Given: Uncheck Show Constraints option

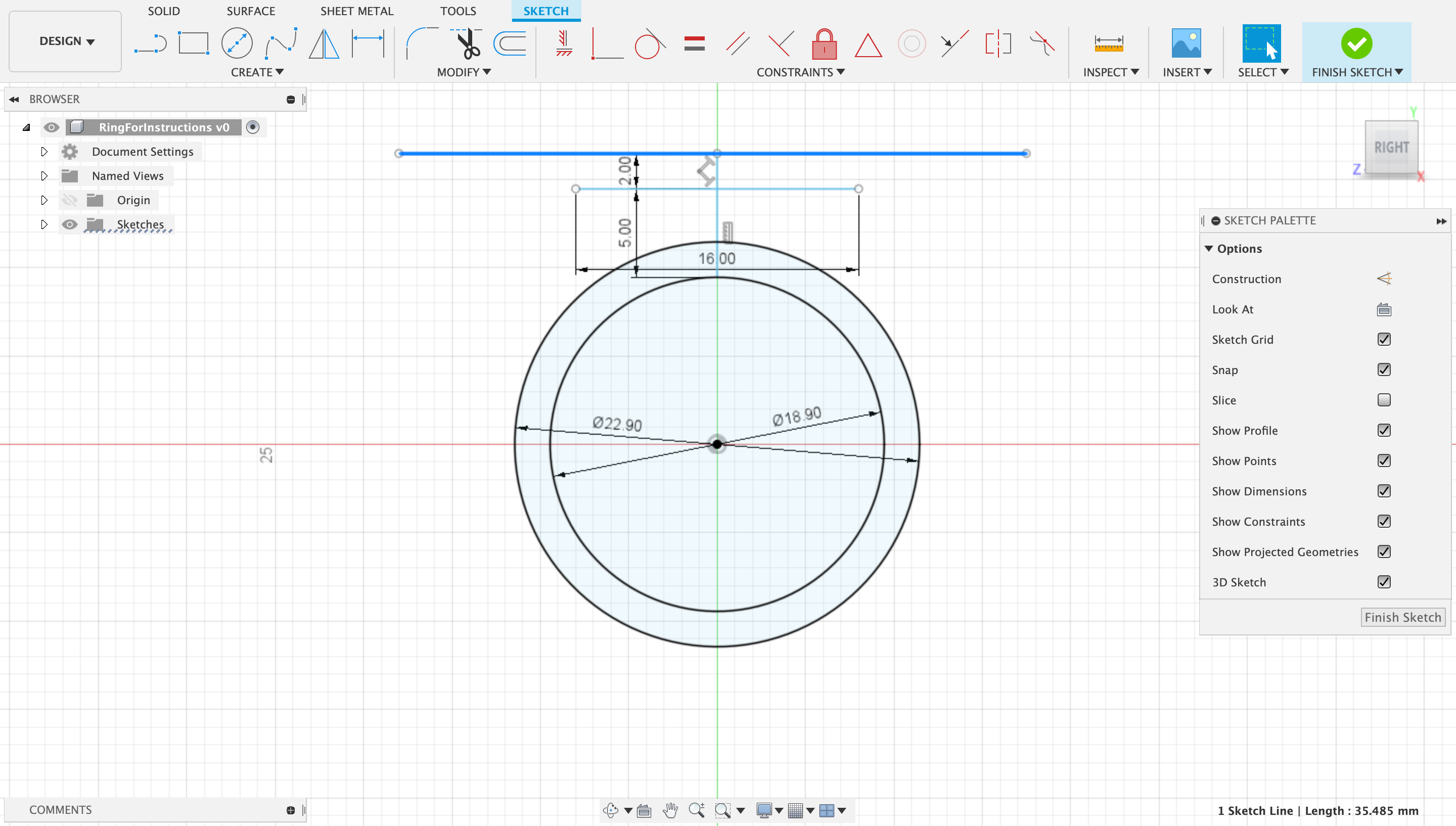Looking at the screenshot, I should 1383,521.
